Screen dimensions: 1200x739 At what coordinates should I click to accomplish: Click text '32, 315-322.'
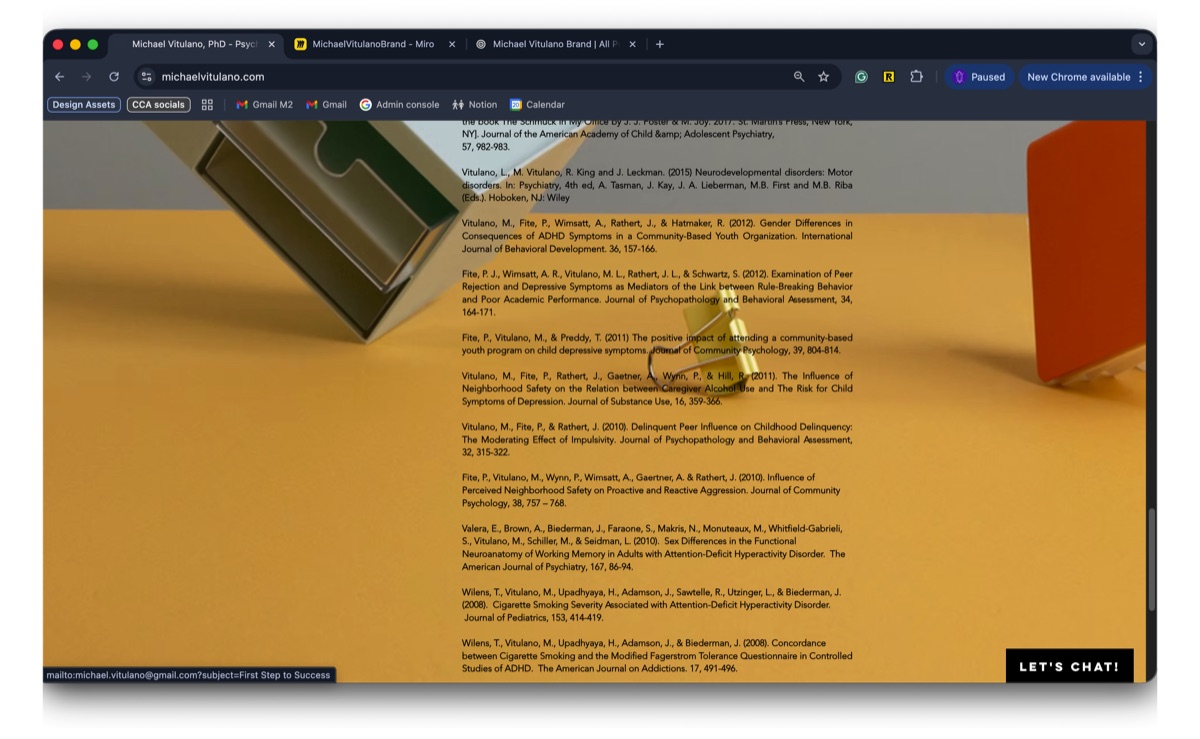coord(486,452)
